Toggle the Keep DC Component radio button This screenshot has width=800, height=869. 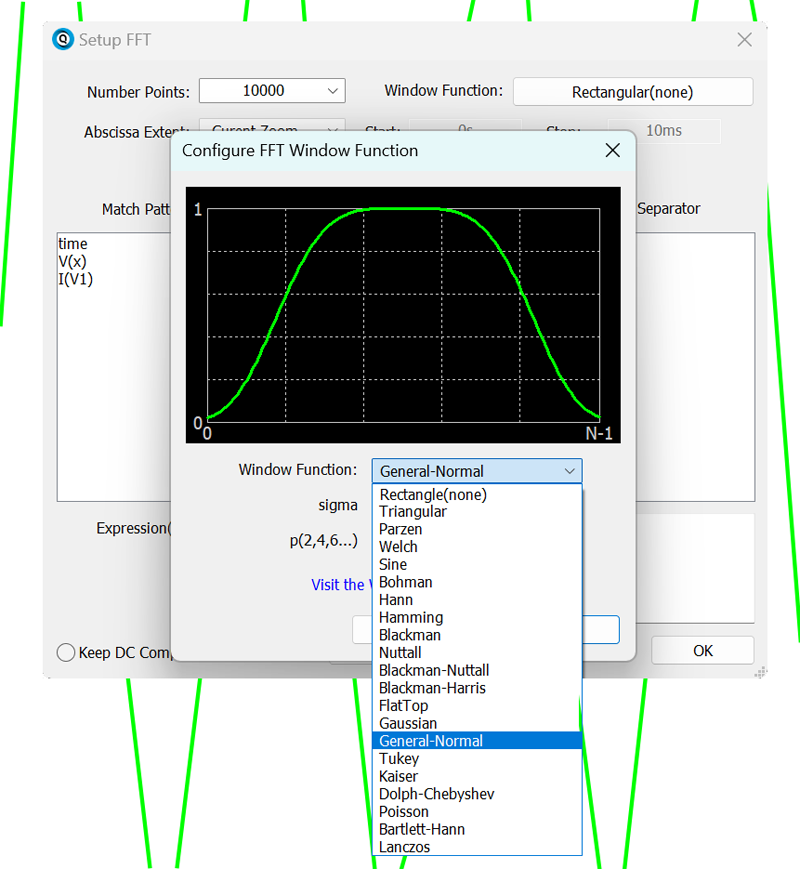pos(66,652)
